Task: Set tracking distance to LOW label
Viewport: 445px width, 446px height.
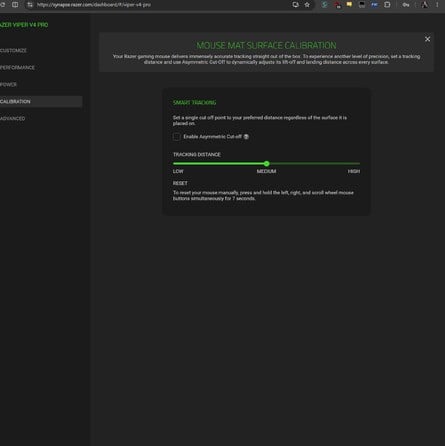Action: 178,171
